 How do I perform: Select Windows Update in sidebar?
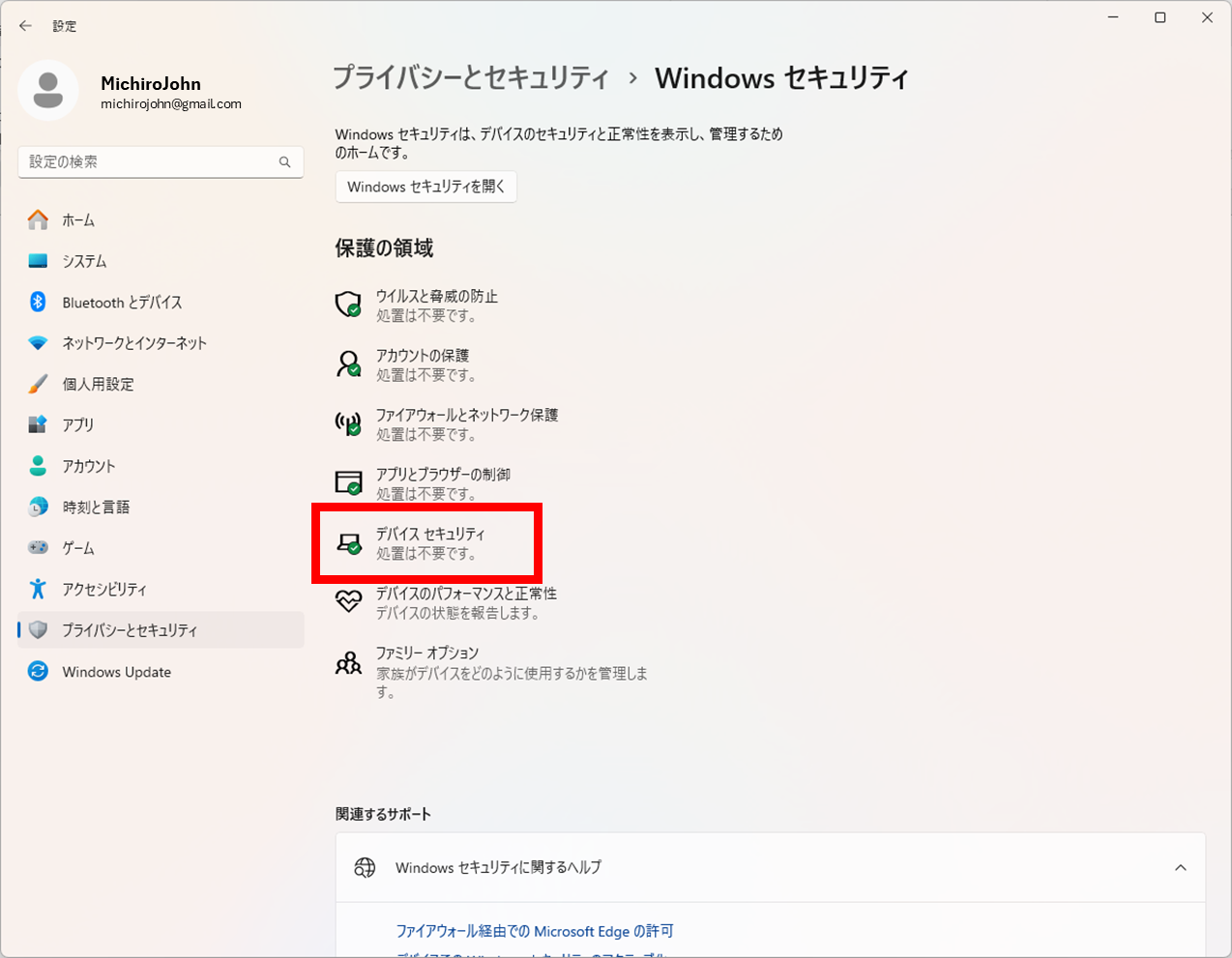tap(161, 671)
